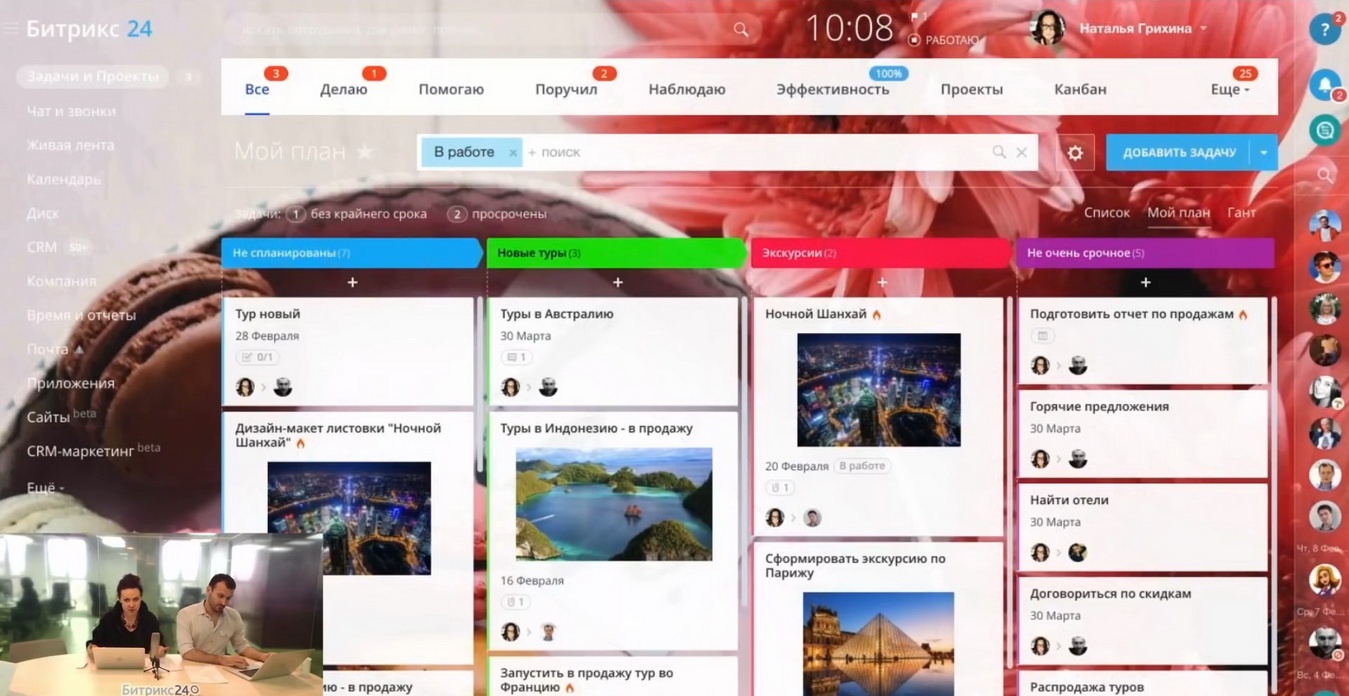
Task: Open checklist 0/1 on Тур новый card
Action: pyautogui.click(x=257, y=357)
